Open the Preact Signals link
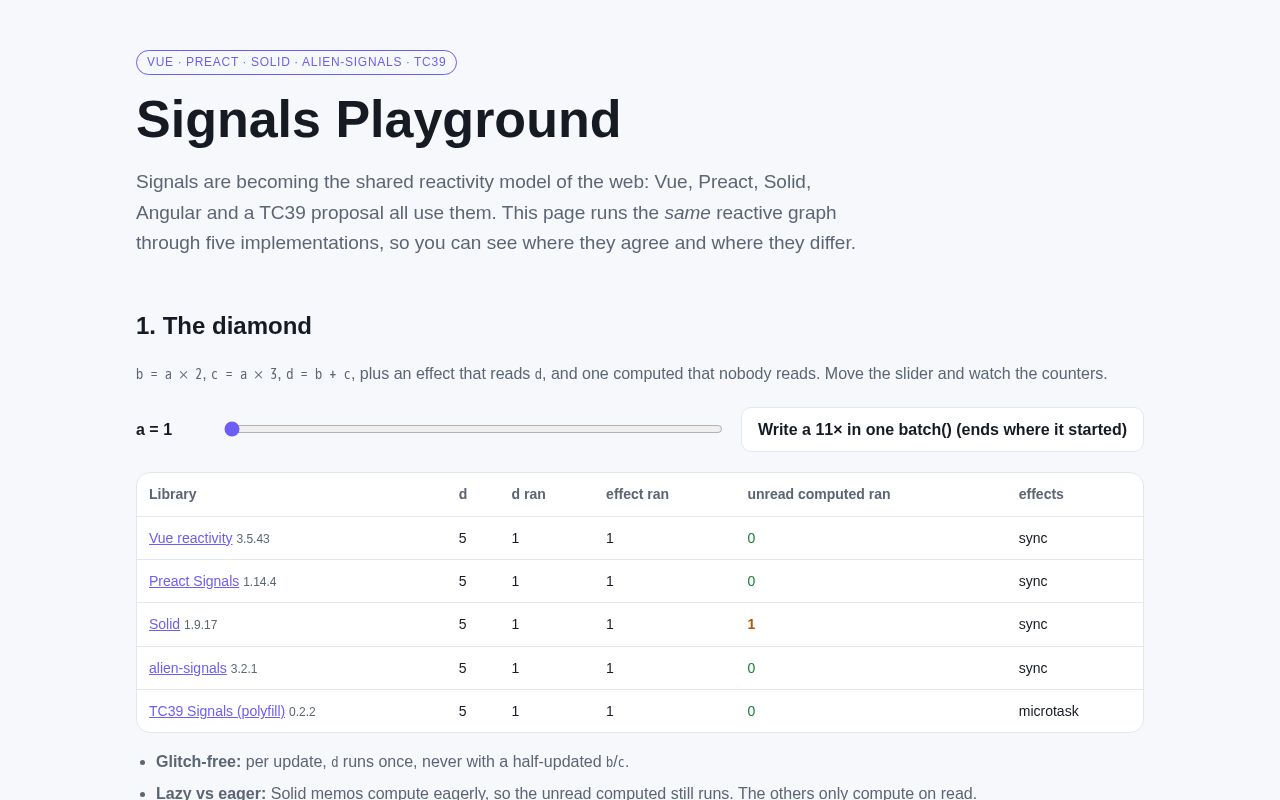1280x800 pixels. (x=194, y=581)
